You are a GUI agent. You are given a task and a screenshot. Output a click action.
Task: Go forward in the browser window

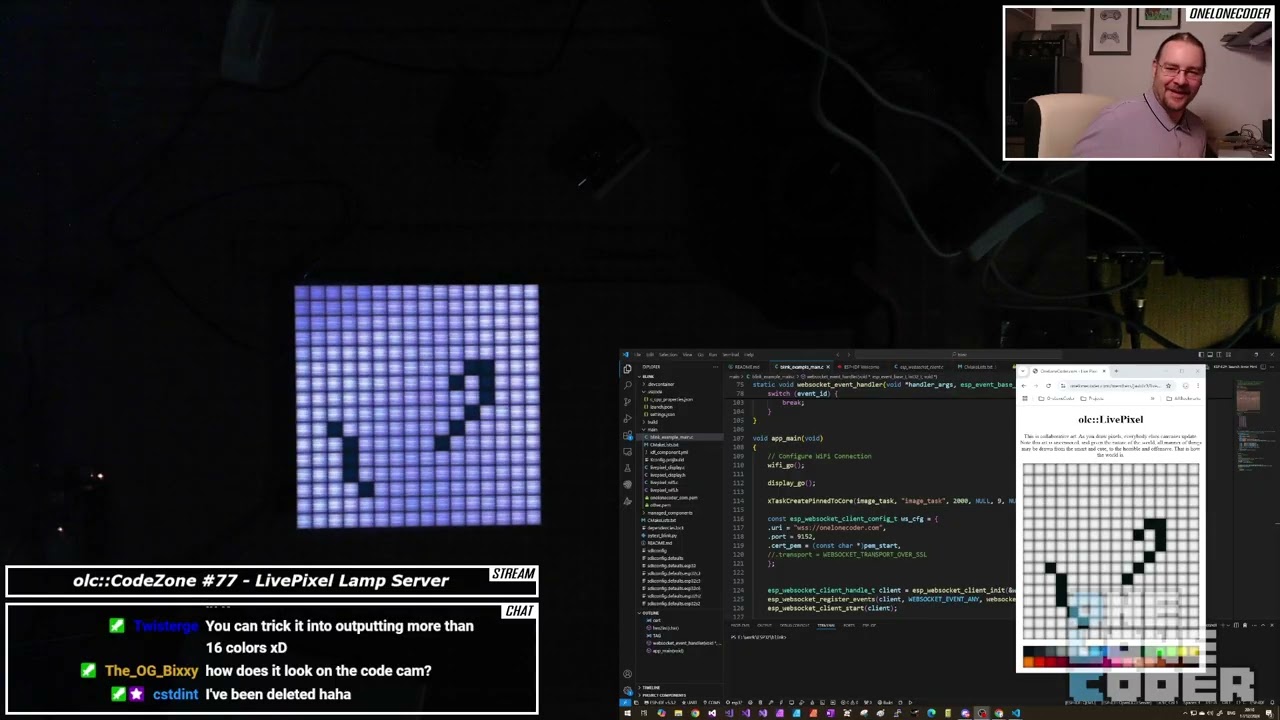tap(1036, 386)
